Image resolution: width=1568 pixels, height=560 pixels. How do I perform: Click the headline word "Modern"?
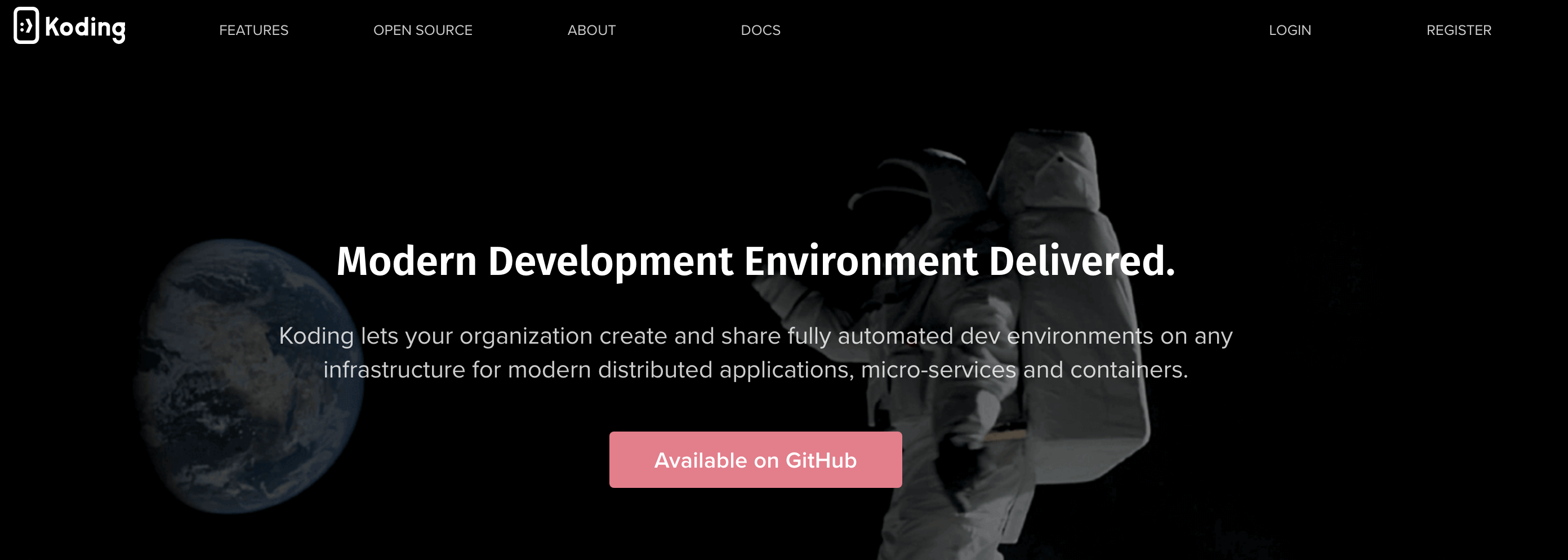(406, 262)
